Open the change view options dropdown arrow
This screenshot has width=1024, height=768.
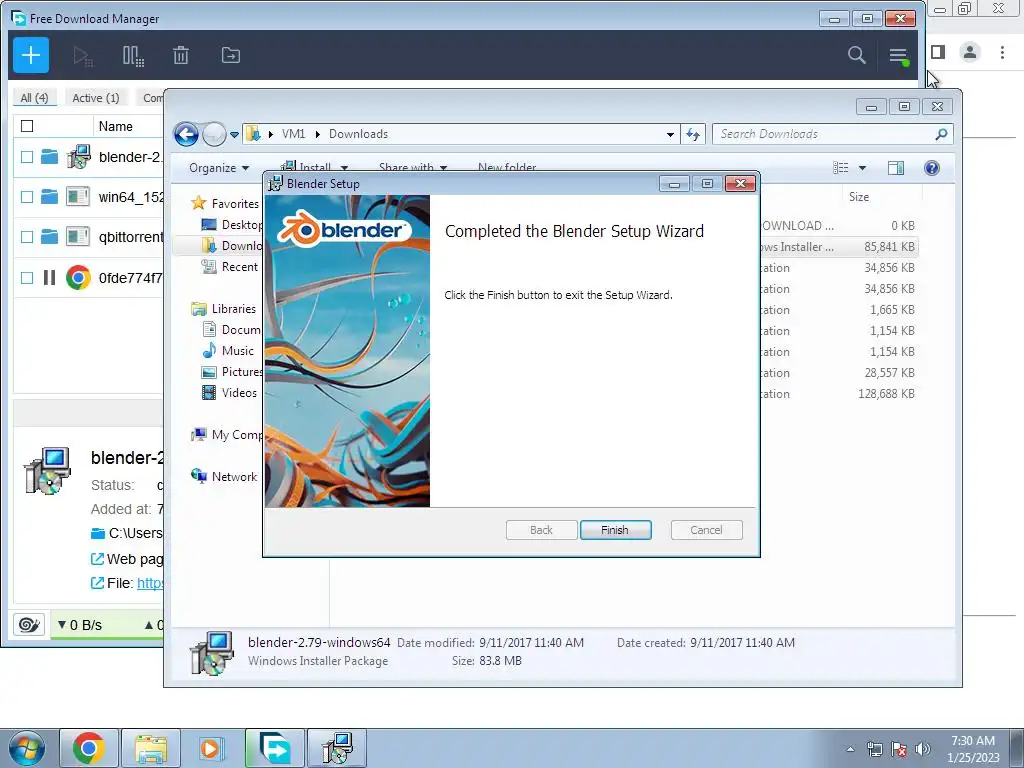coord(862,168)
